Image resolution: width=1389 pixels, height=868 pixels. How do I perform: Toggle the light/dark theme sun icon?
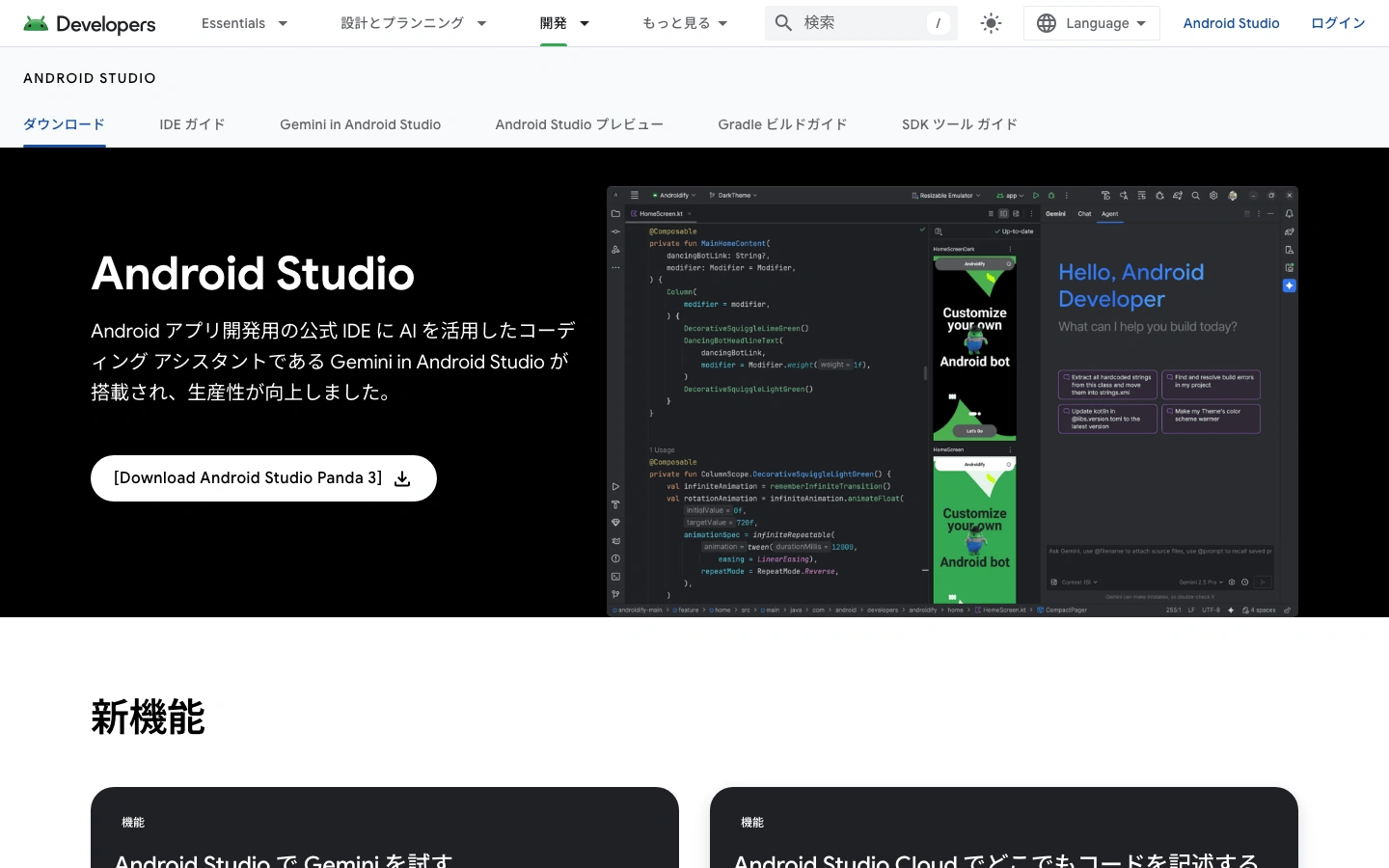[x=991, y=23]
